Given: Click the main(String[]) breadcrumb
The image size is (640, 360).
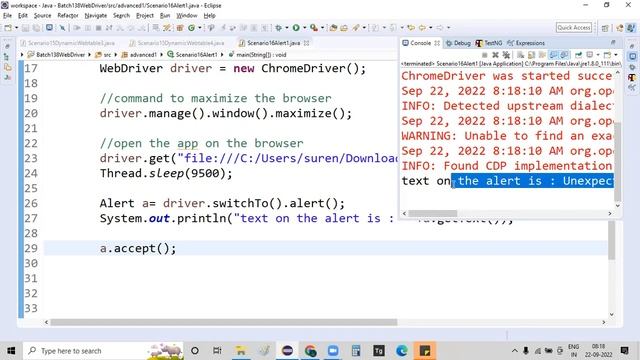Looking at the screenshot, I should tap(257, 55).
